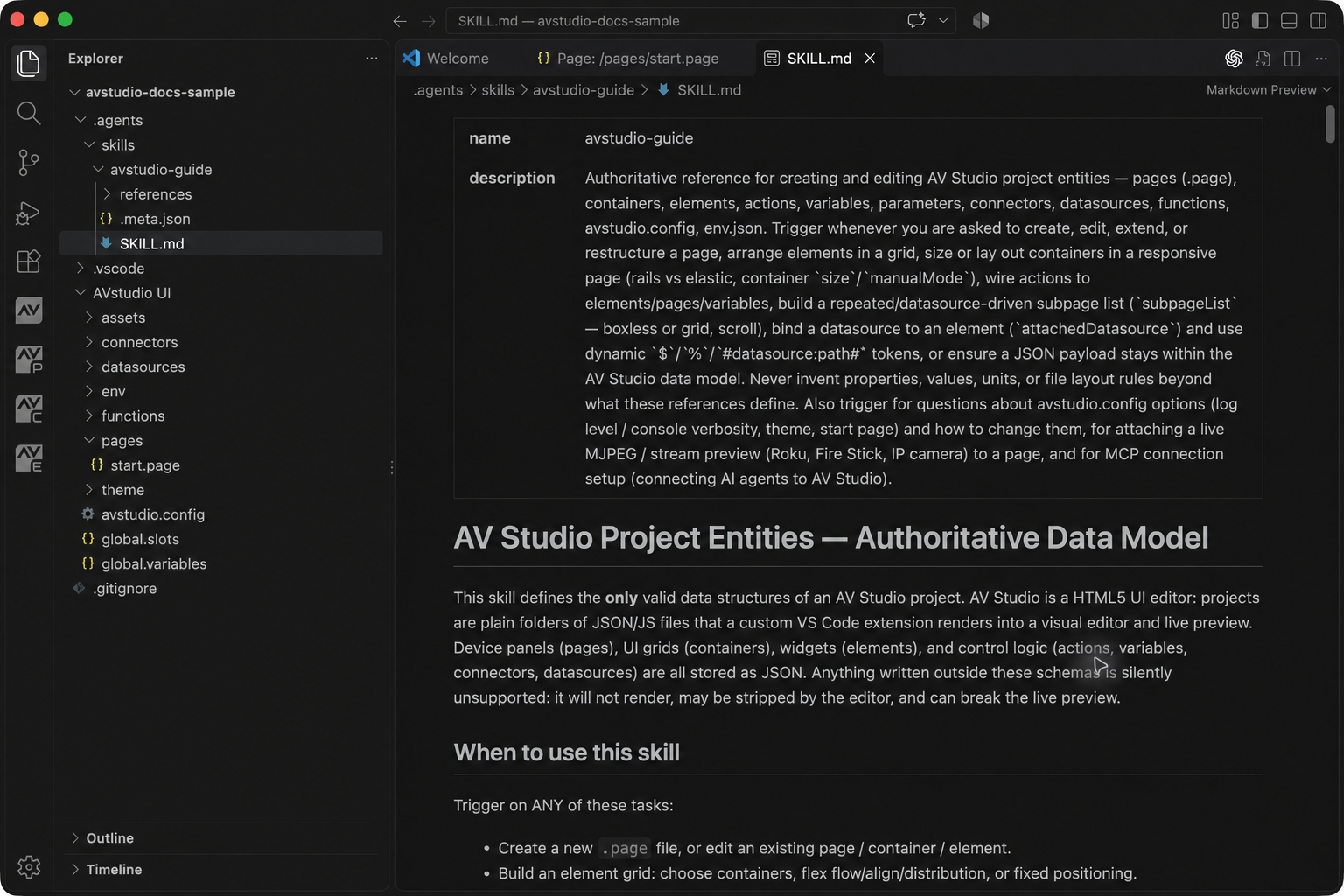Viewport: 1344px width, 896px height.
Task: Click the hexagon icon beside command center
Action: point(981,20)
